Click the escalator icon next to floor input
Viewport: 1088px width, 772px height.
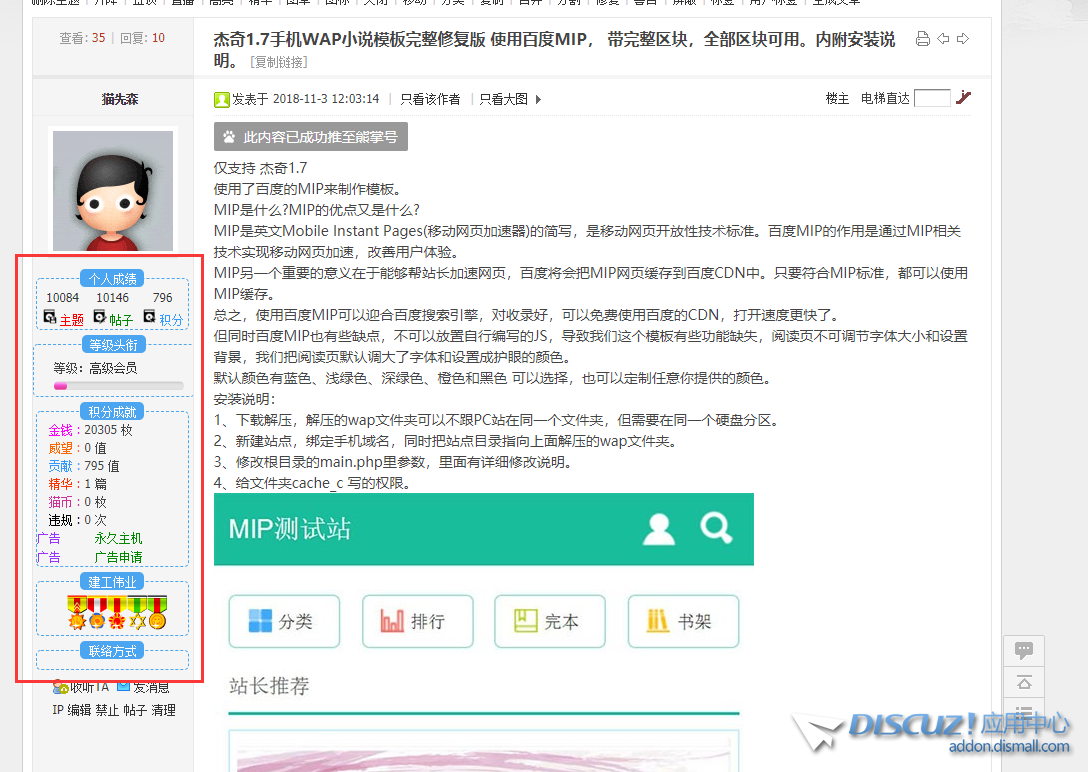click(964, 97)
